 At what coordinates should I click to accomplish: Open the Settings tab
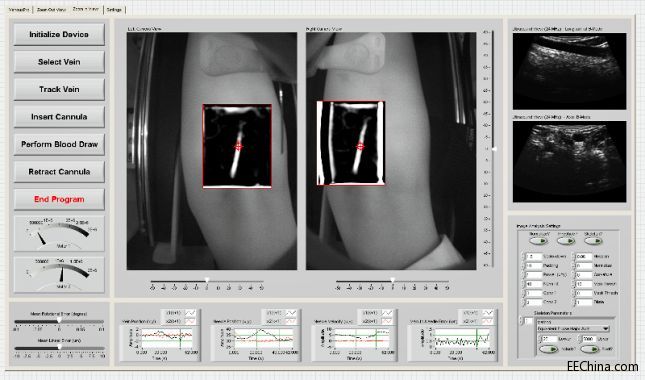click(x=114, y=9)
